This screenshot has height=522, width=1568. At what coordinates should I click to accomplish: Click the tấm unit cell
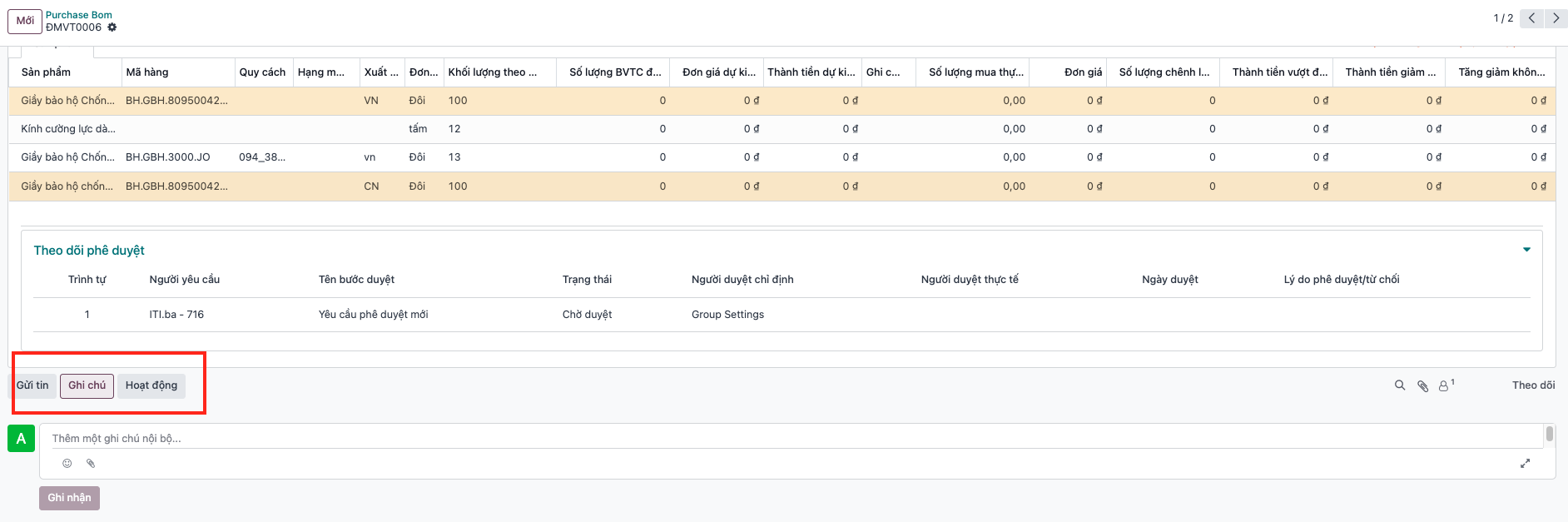click(x=418, y=129)
